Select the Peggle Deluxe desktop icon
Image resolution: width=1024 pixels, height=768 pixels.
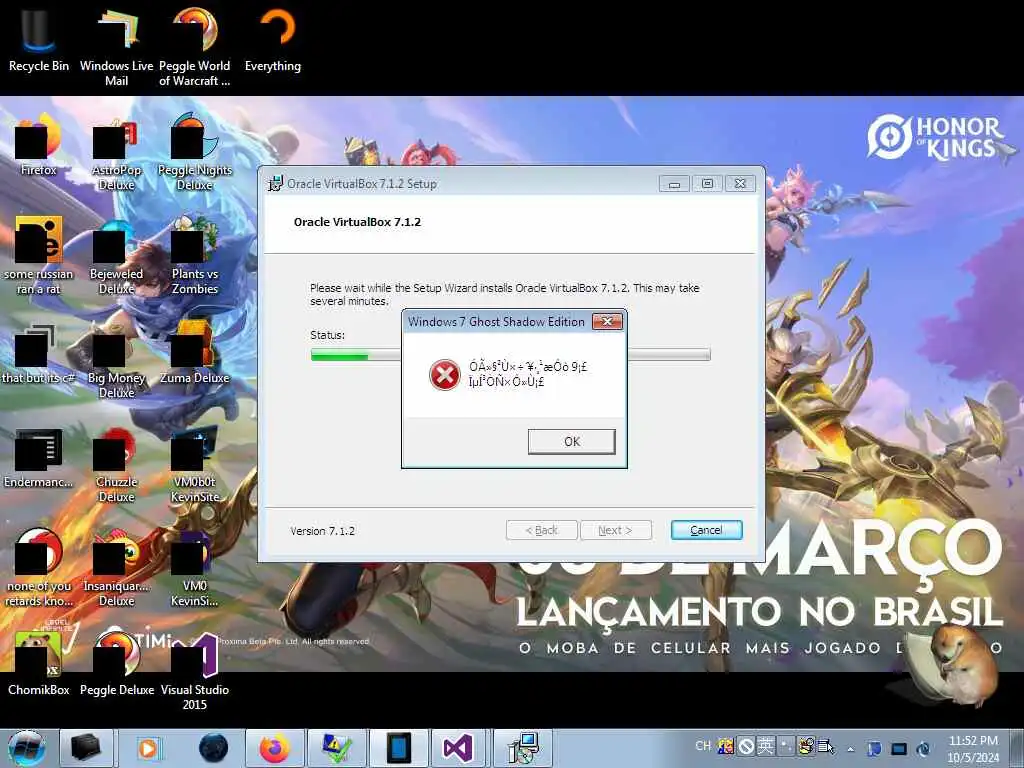116,662
